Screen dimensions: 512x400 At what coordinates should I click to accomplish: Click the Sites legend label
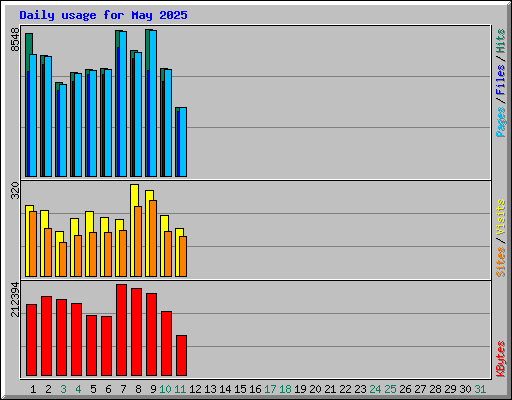(x=500, y=262)
